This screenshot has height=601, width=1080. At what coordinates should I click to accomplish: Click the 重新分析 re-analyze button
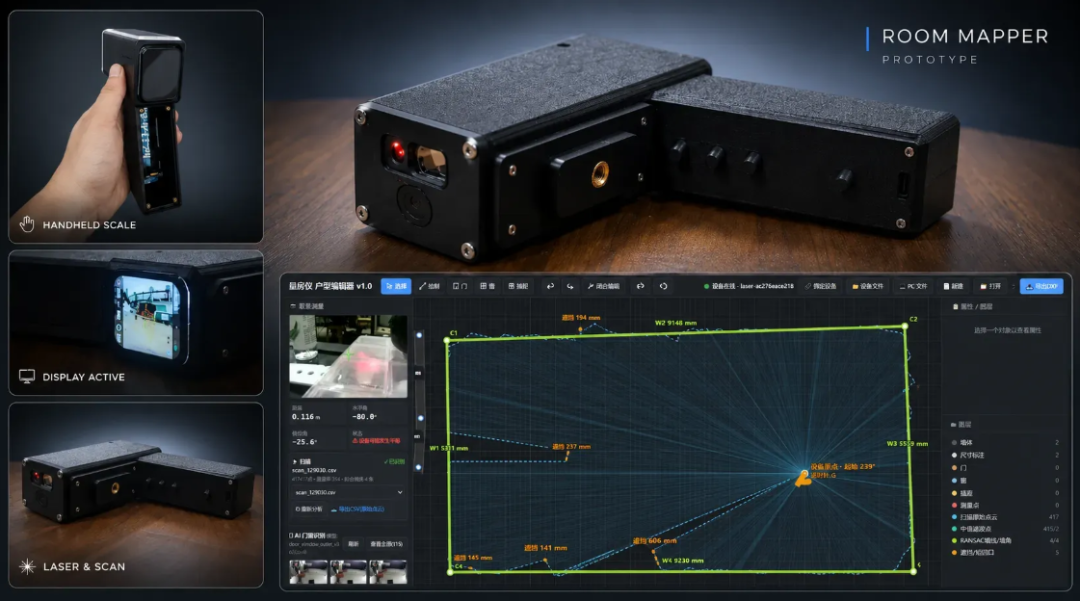pos(309,509)
